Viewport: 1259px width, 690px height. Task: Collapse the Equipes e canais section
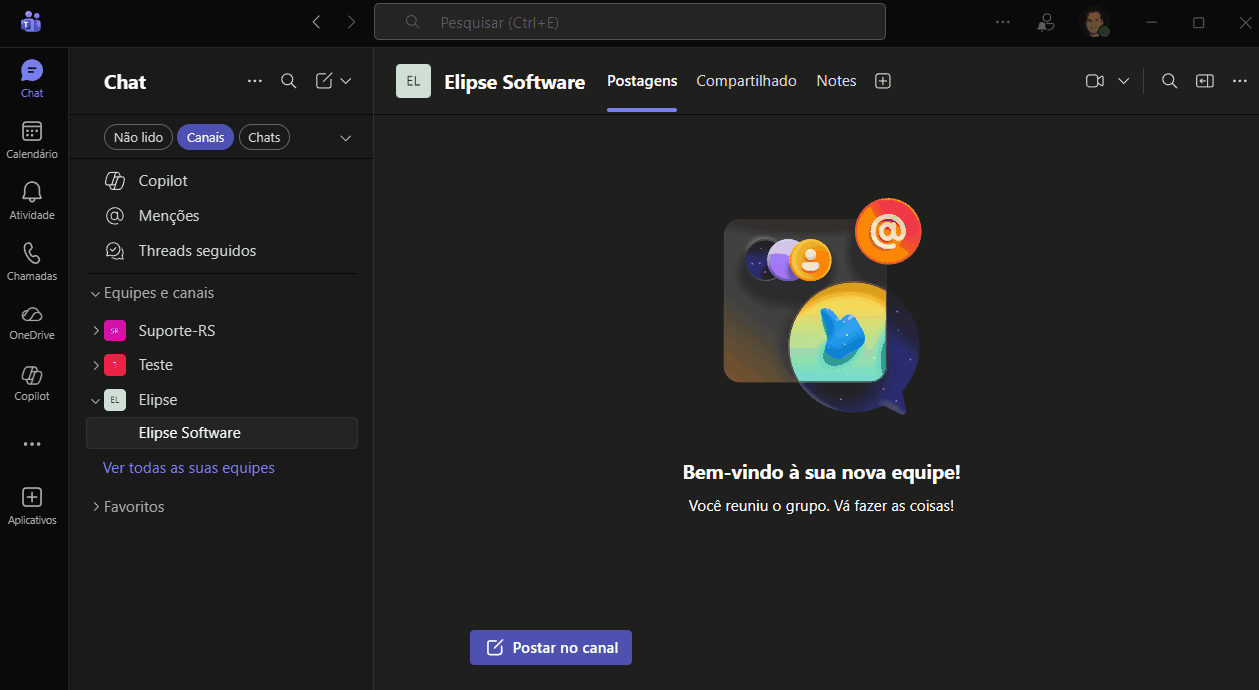point(96,293)
